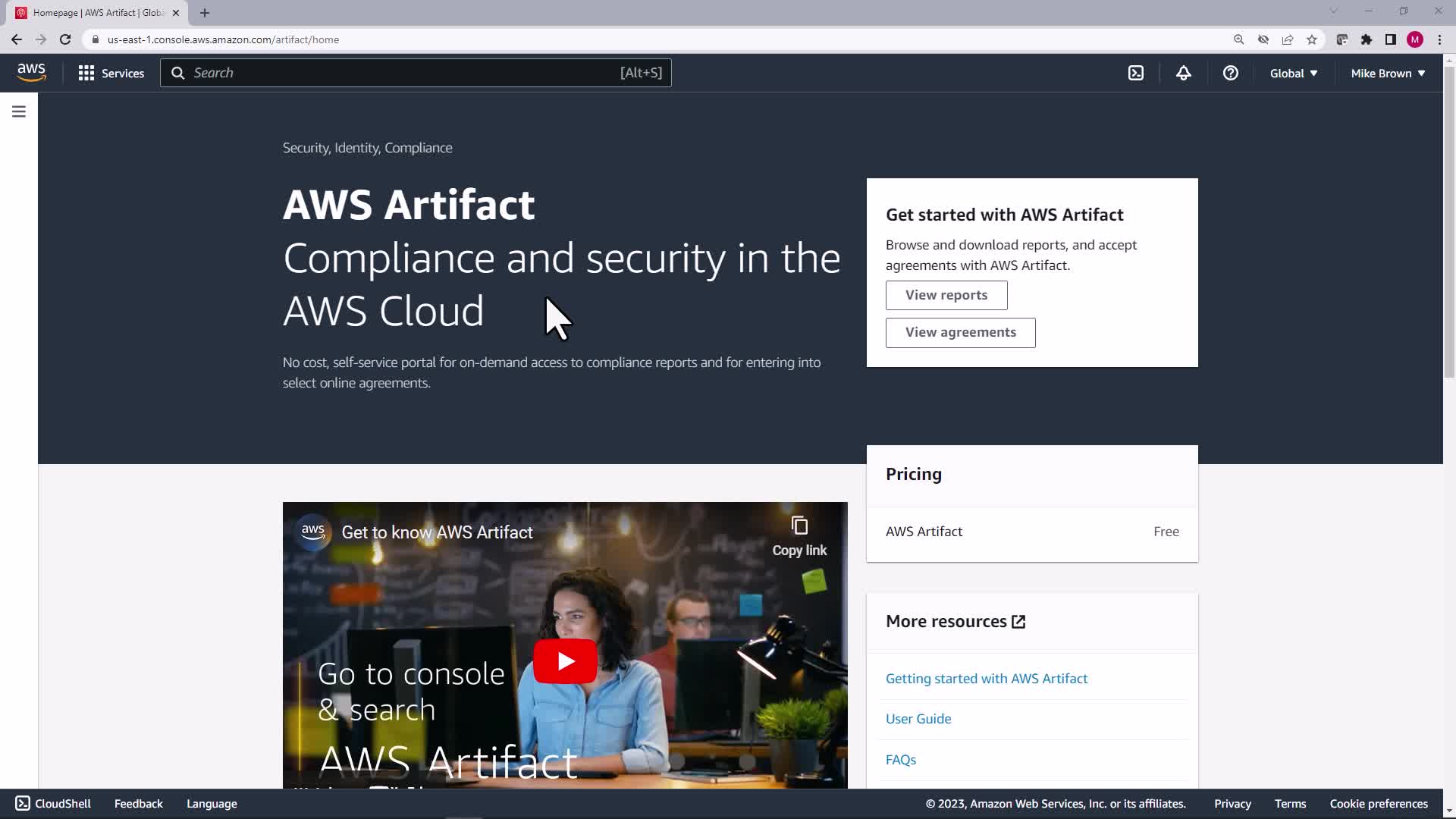Reload the page using the browser refresh button
This screenshot has width=1456, height=819.
[65, 39]
